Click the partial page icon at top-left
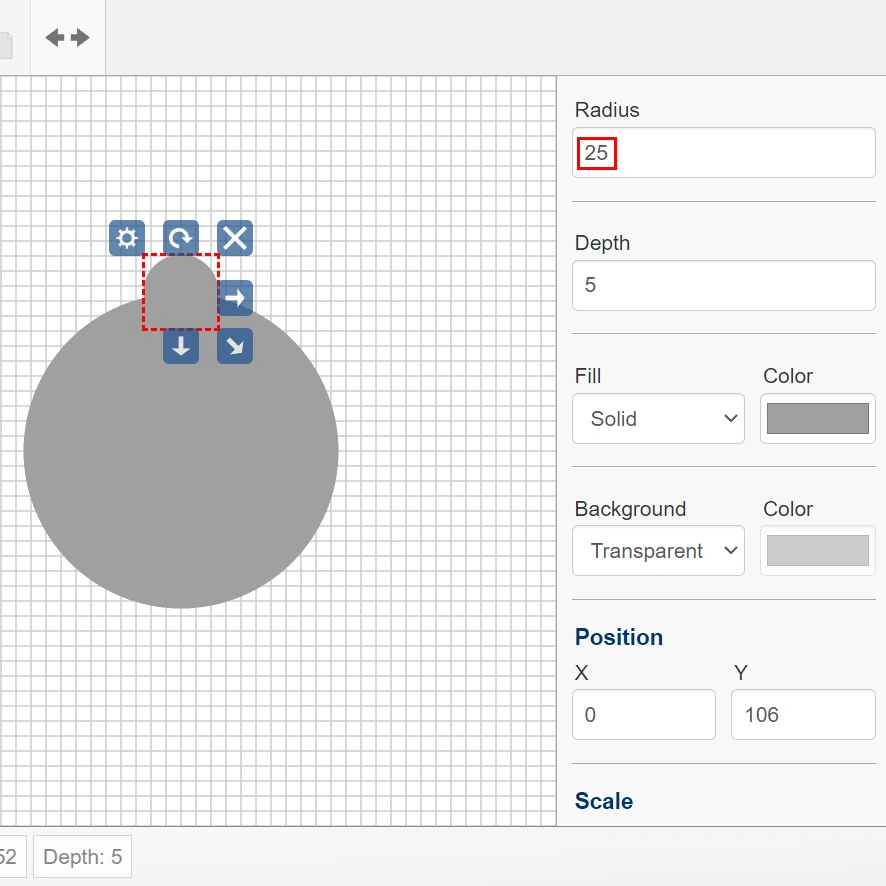 6,45
